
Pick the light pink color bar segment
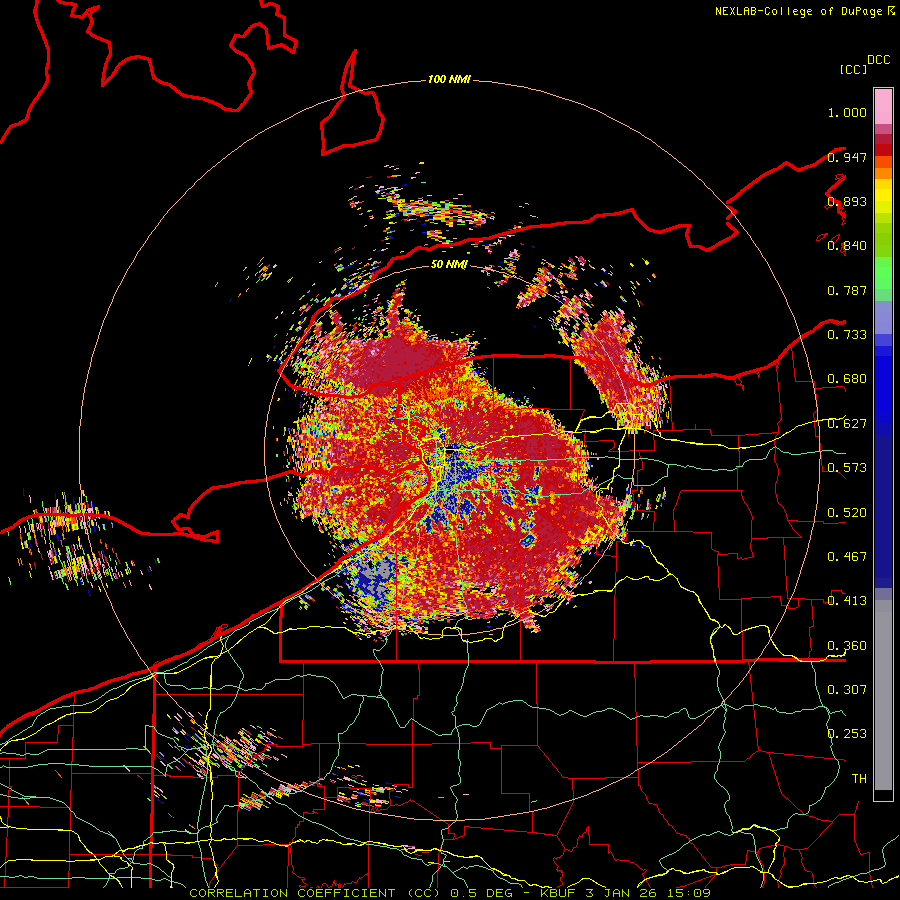tap(883, 107)
